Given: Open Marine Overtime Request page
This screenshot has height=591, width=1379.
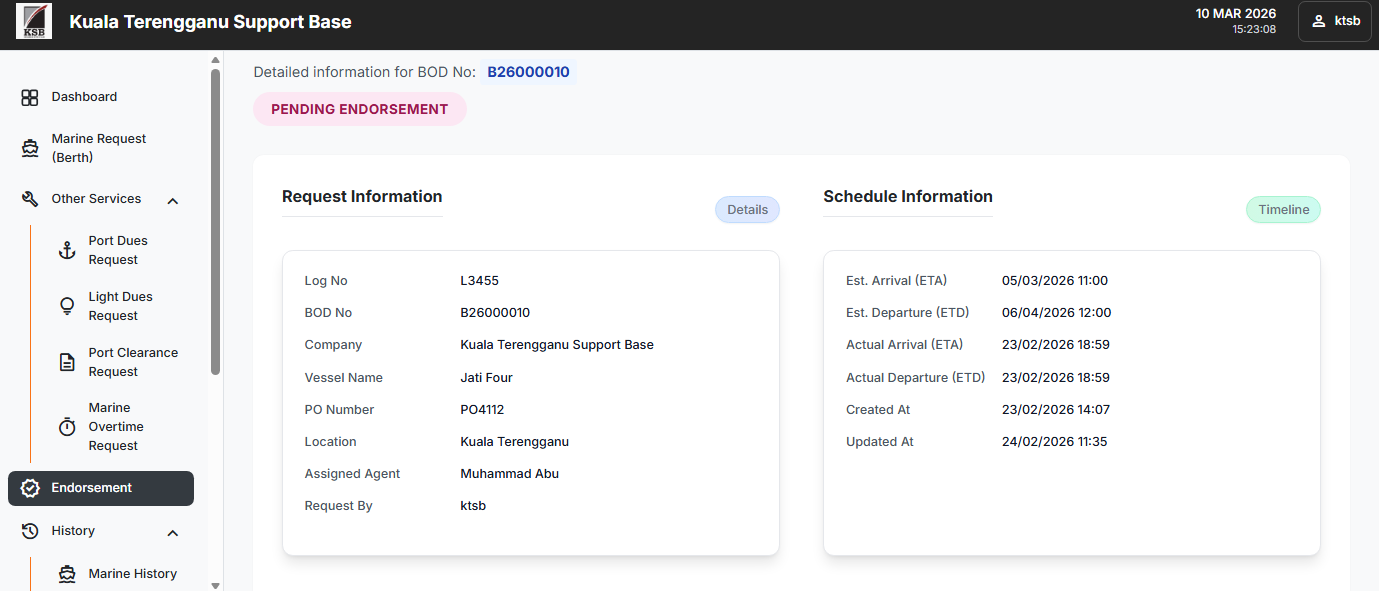Looking at the screenshot, I should pos(118,427).
